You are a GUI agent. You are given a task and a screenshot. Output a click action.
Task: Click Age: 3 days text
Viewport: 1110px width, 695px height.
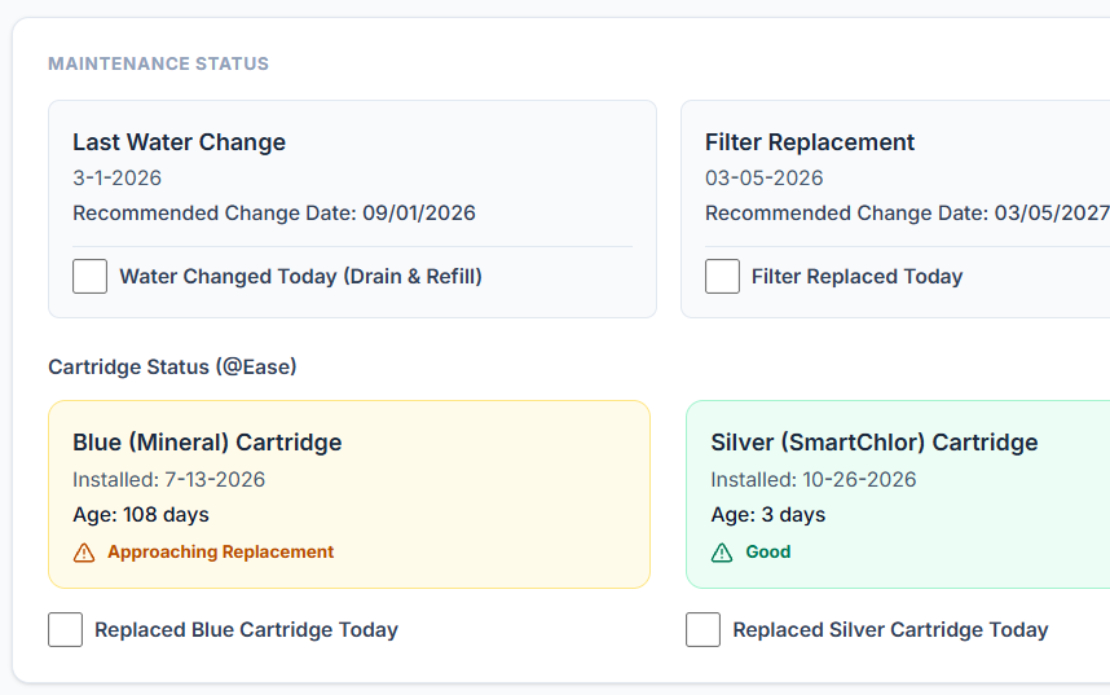(768, 515)
